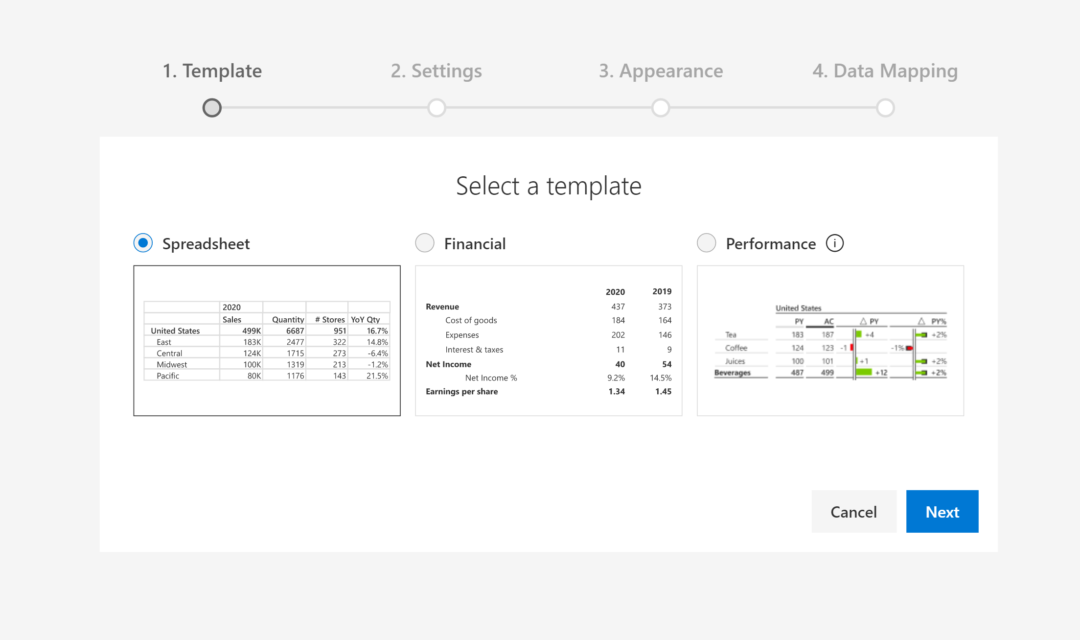Select the Performance radio button

tap(706, 242)
